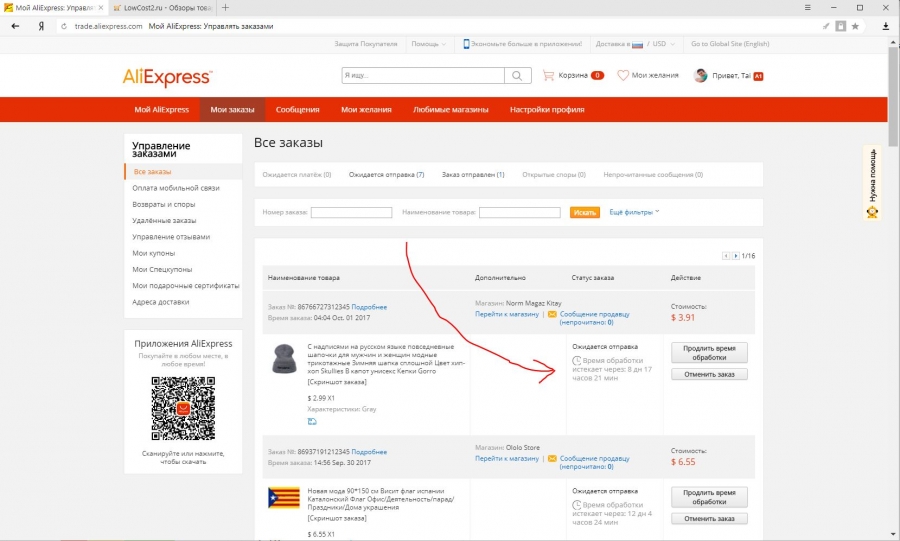Click Go to Global Site (English)

(730, 44)
